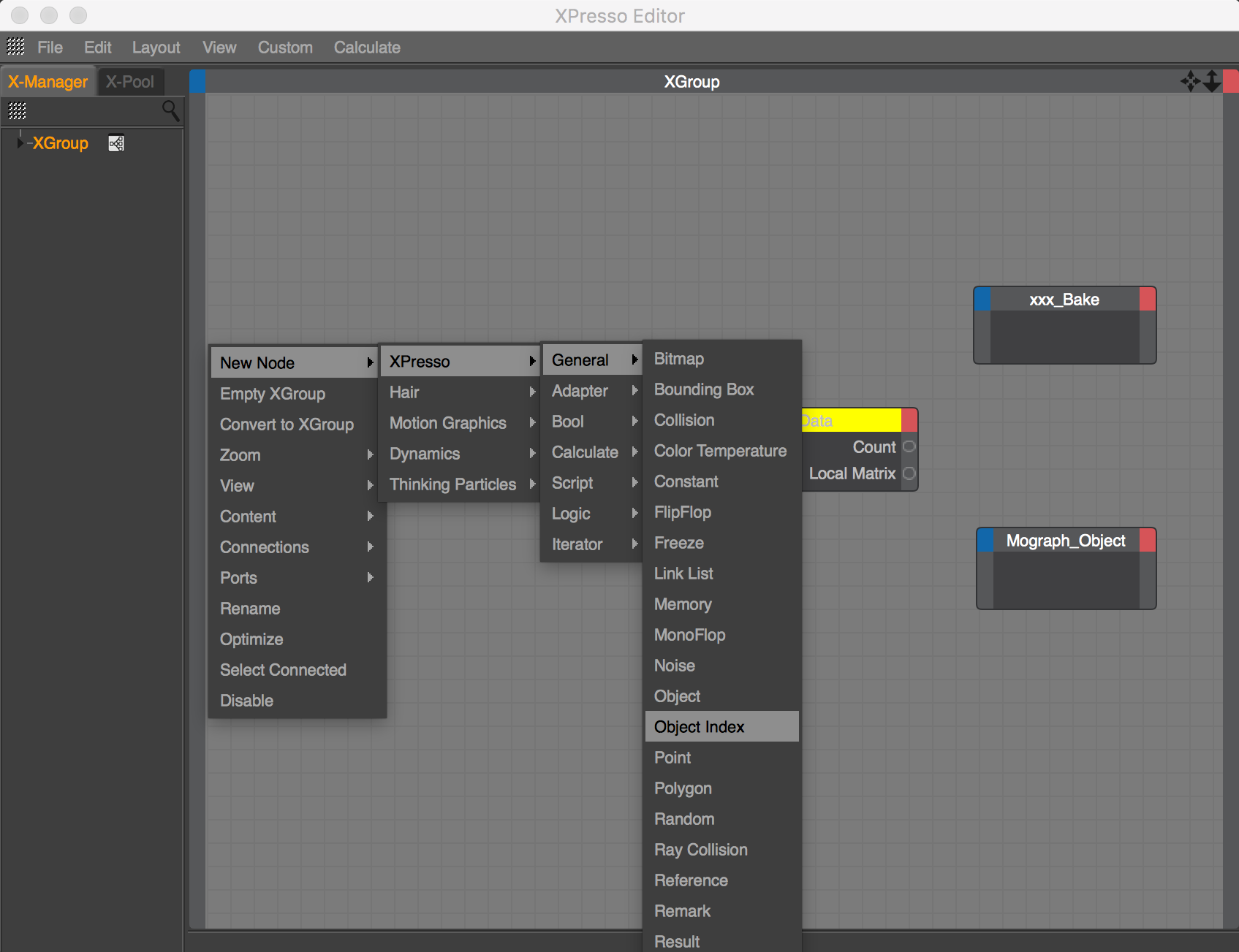
Task: Click red output corner of xxx_Bake node
Action: point(1148,300)
